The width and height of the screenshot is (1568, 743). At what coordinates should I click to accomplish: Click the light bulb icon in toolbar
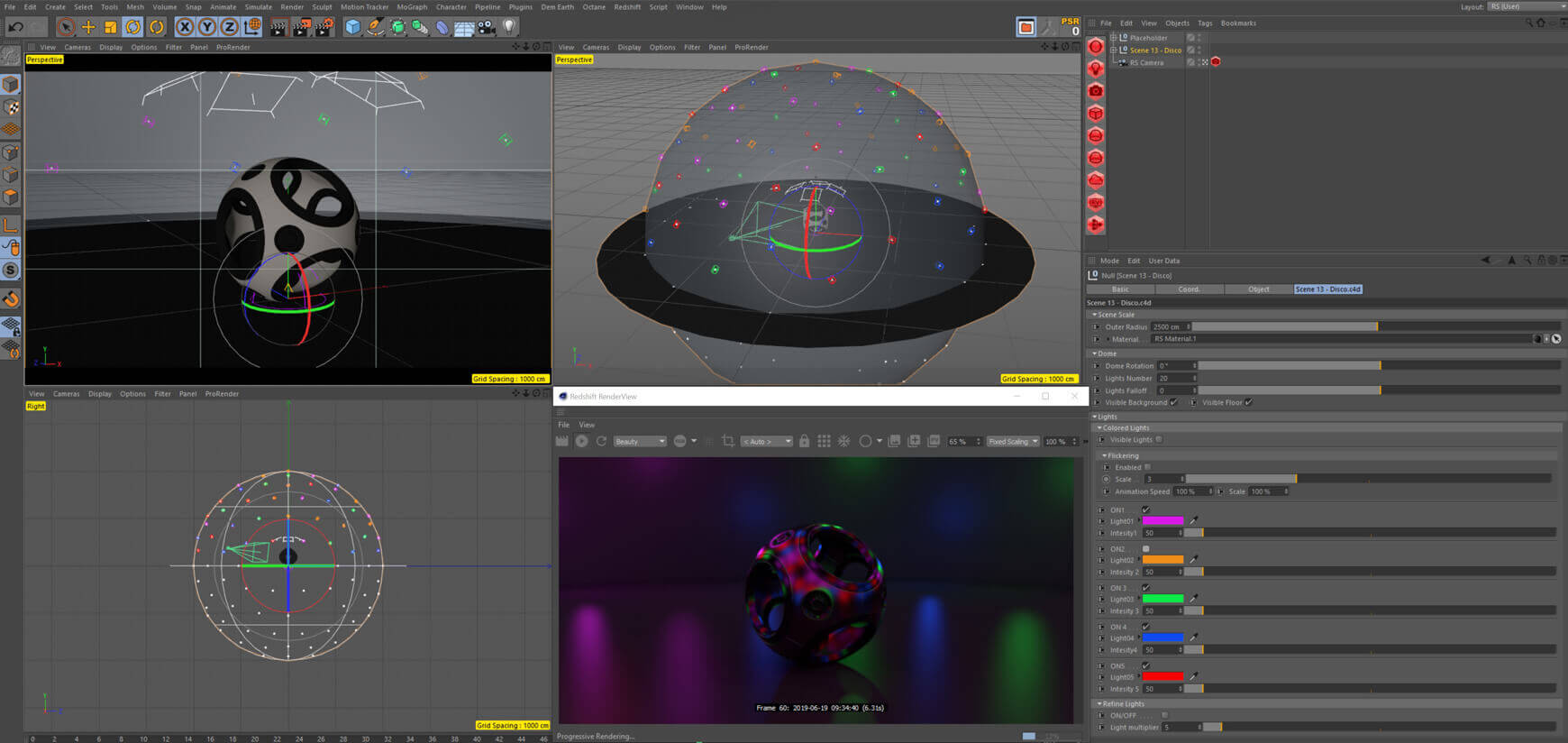509,27
